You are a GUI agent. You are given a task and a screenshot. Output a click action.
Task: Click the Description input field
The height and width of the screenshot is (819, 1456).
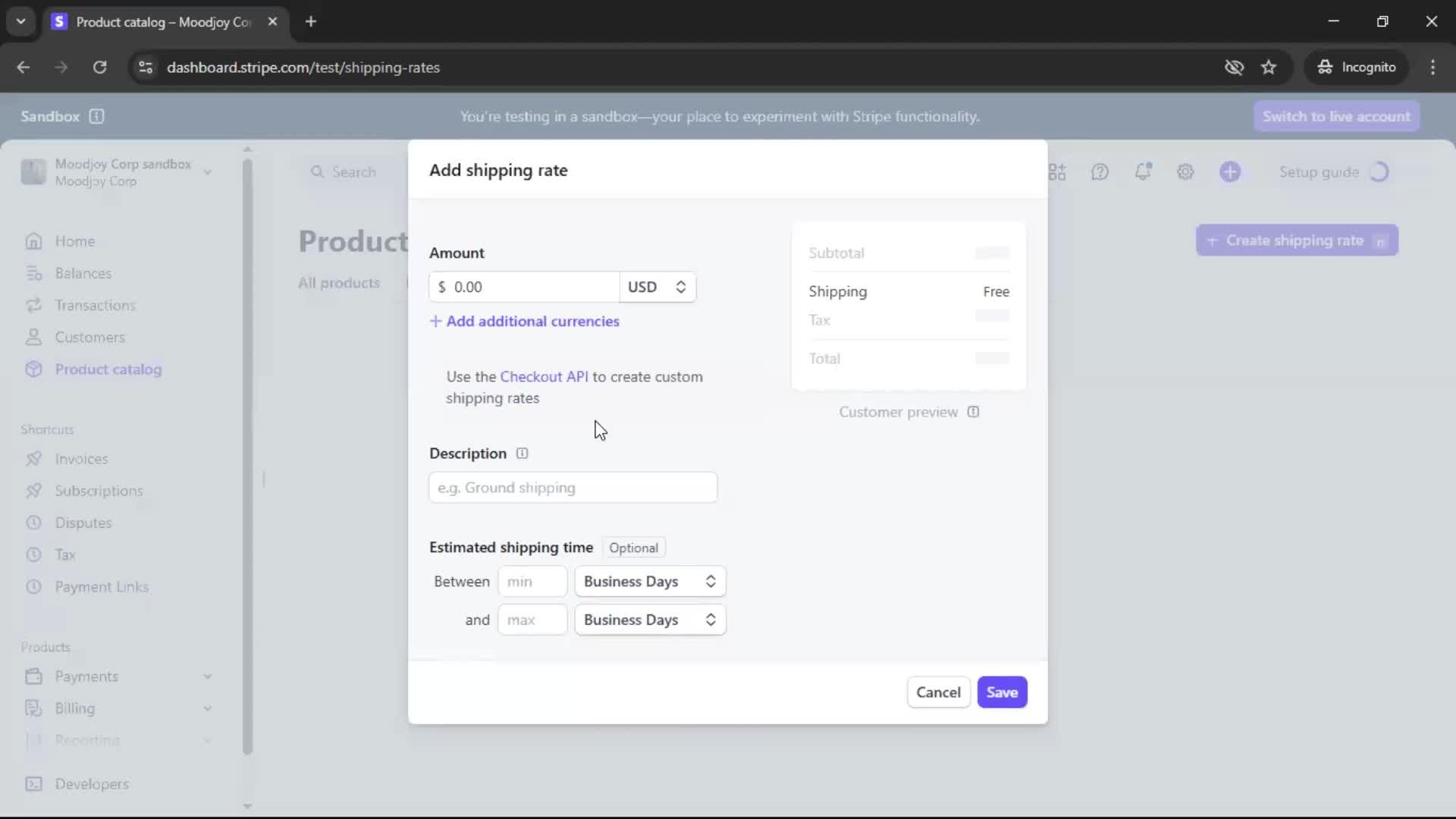coord(573,488)
